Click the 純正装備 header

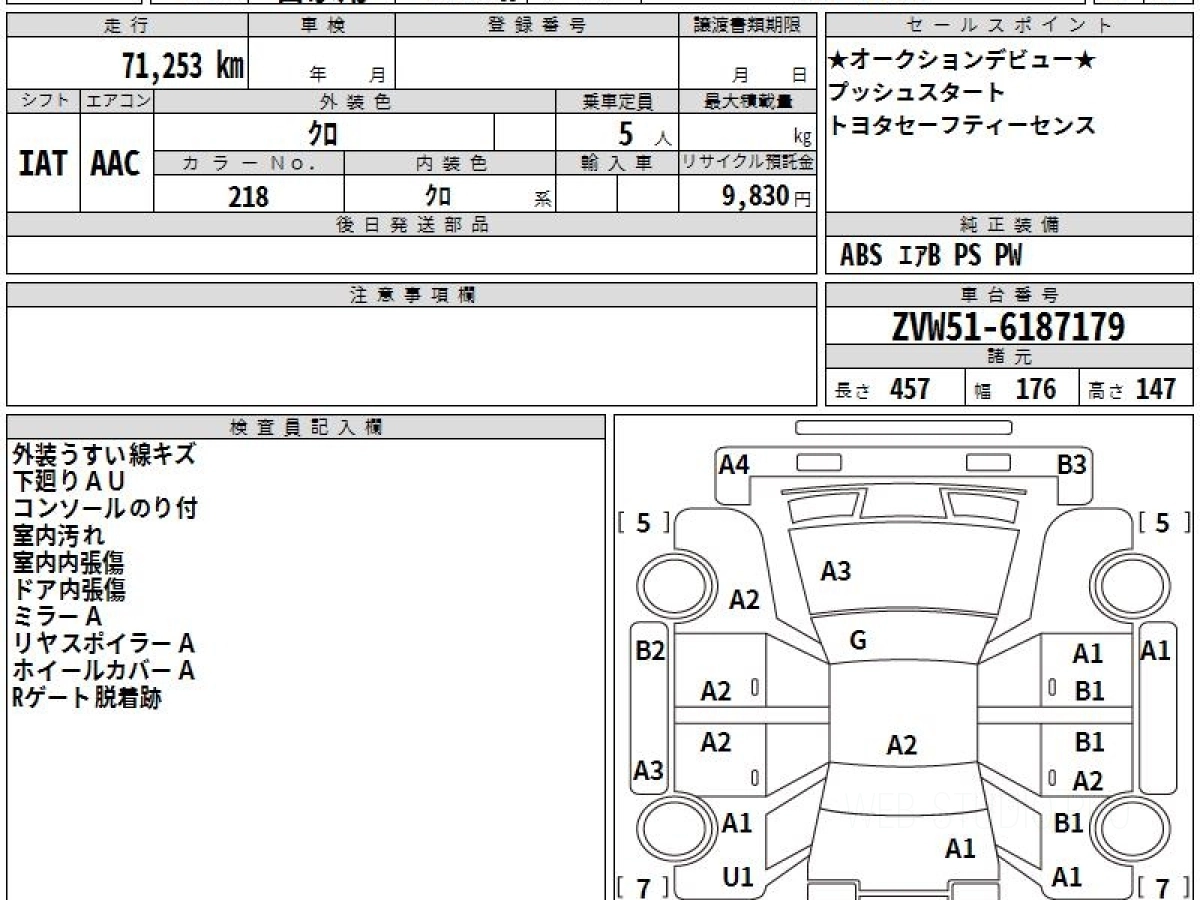[x=1010, y=225]
